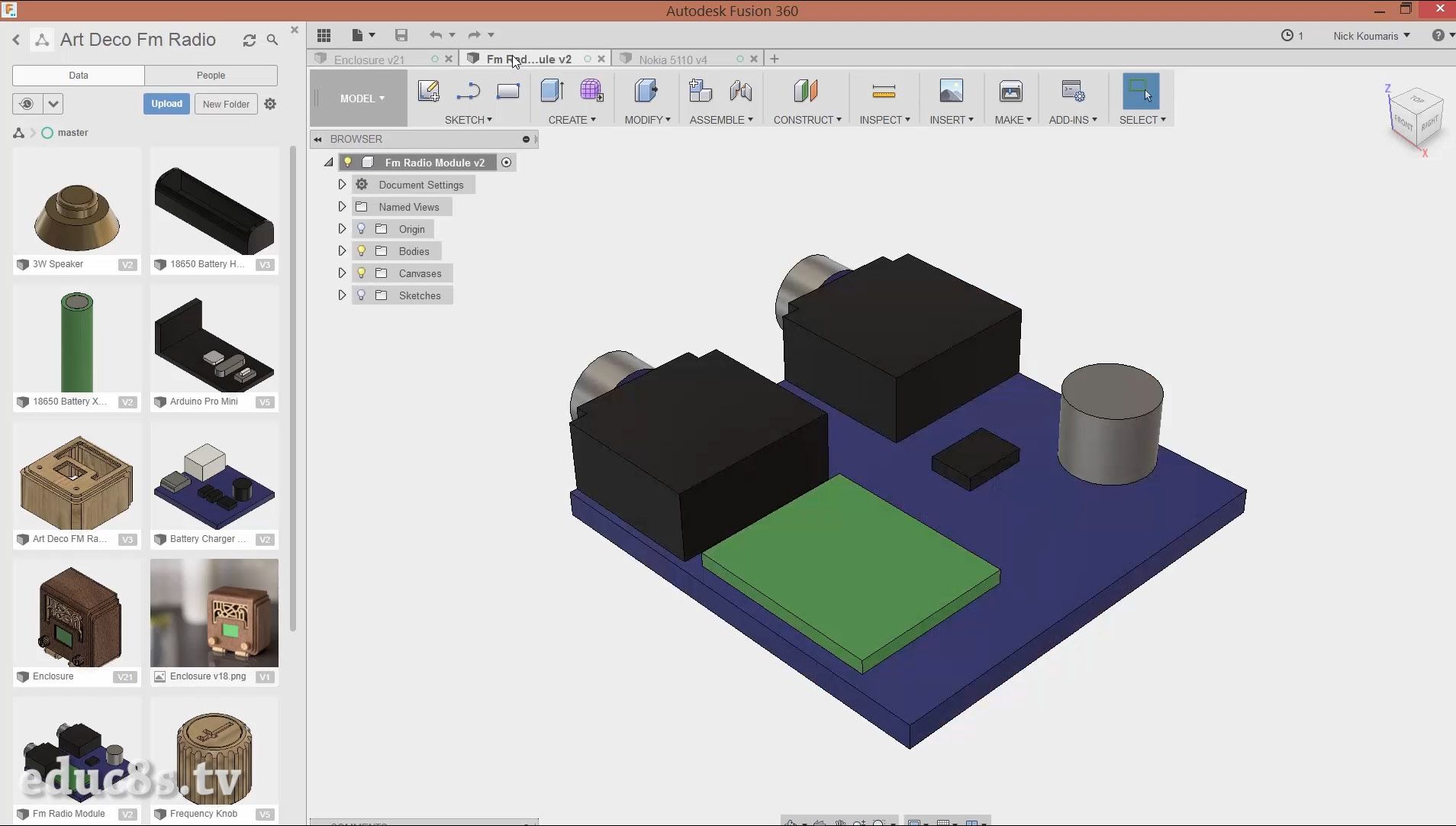The height and width of the screenshot is (826, 1456).
Task: Click the New Folder button
Action: [226, 104]
